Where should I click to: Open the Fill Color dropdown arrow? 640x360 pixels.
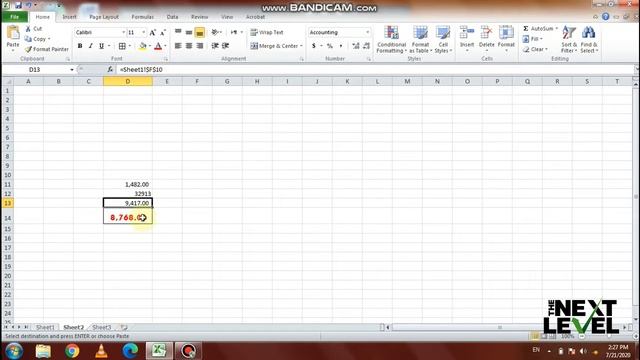coord(150,46)
